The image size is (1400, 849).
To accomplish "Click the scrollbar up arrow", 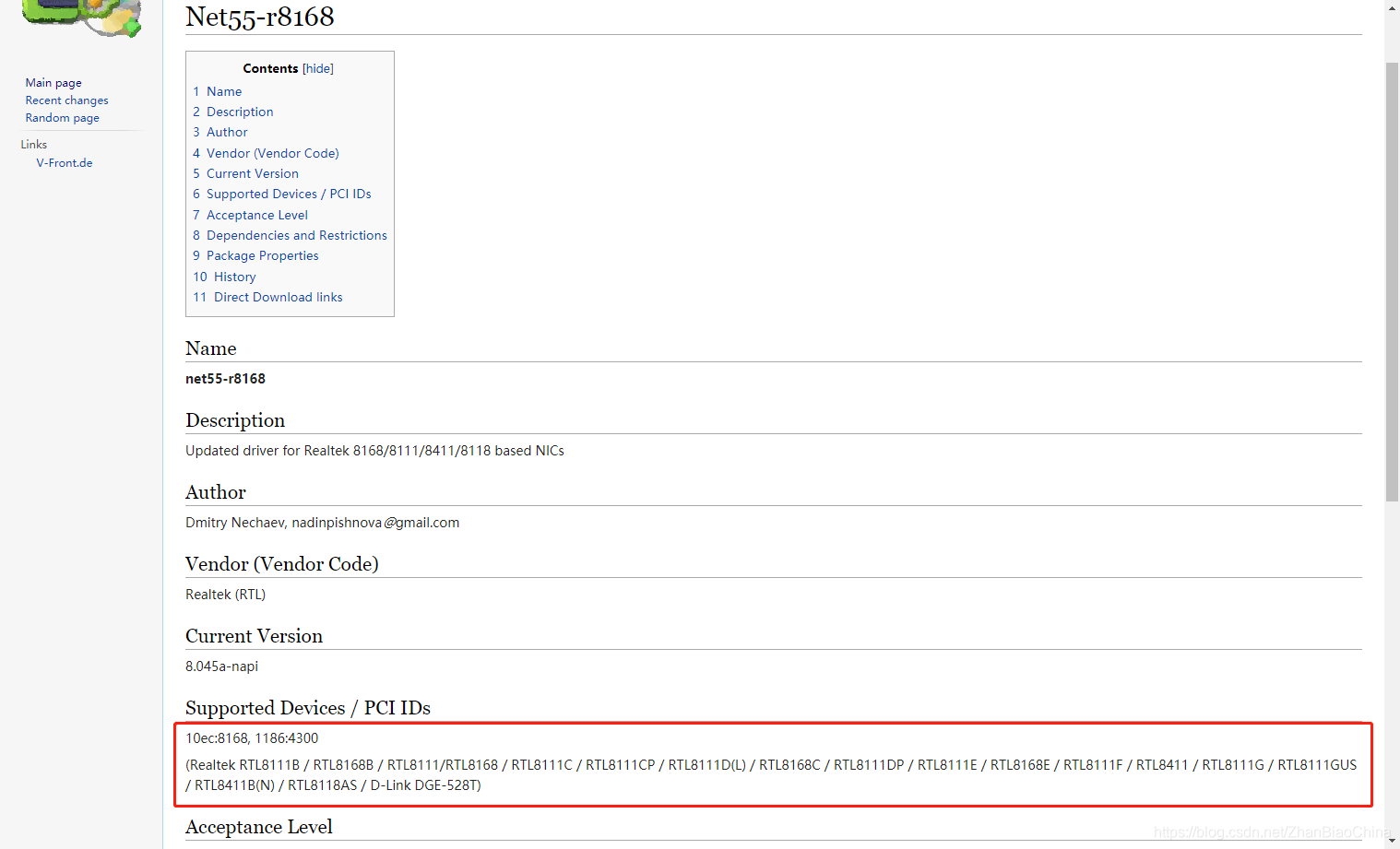I will coord(1392,7).
